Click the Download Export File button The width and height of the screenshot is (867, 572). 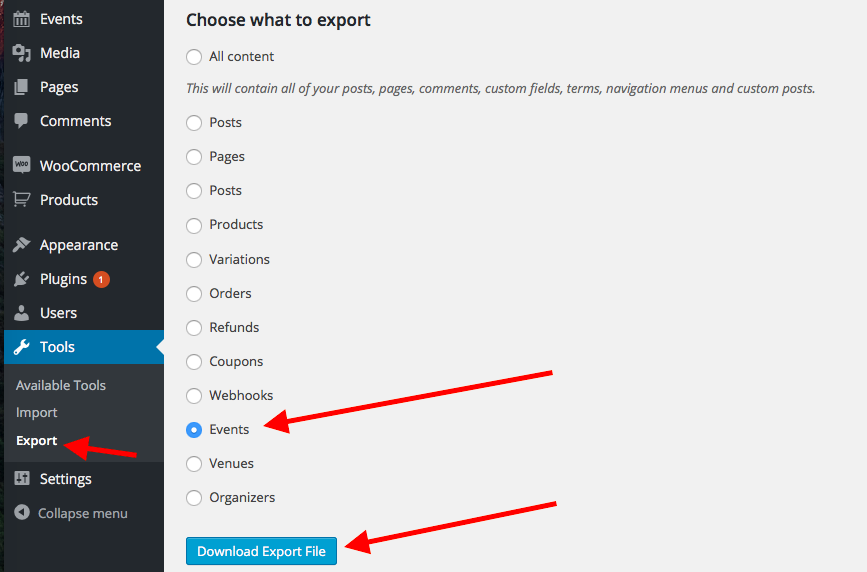(x=261, y=551)
